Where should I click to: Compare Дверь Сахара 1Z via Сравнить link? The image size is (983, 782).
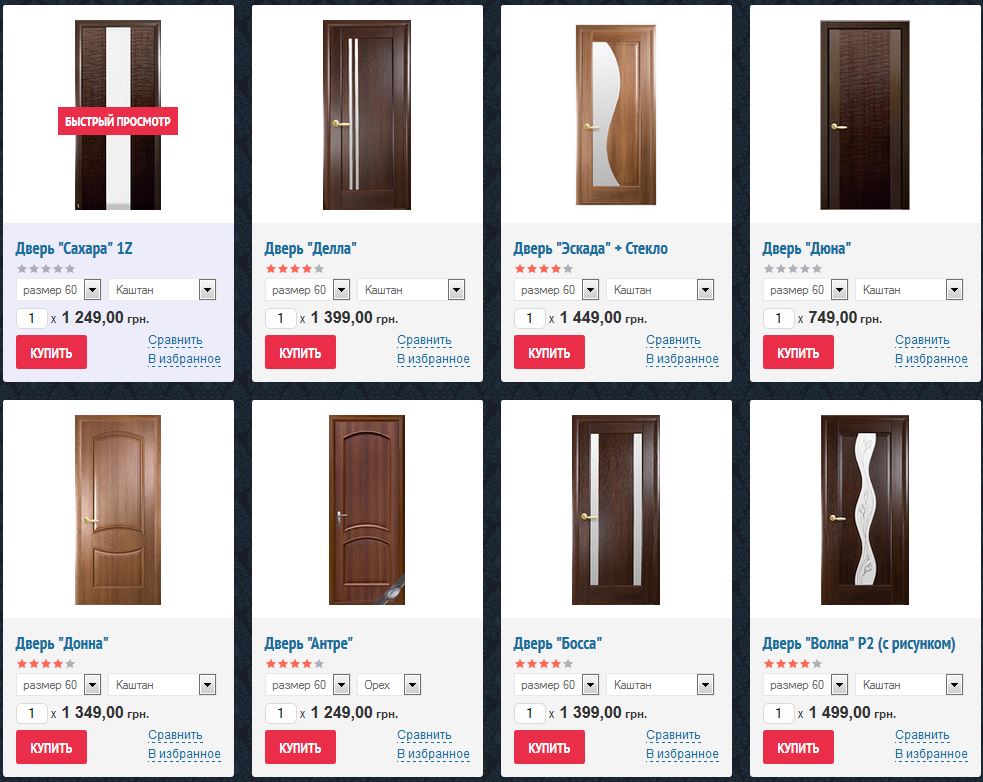pos(176,340)
